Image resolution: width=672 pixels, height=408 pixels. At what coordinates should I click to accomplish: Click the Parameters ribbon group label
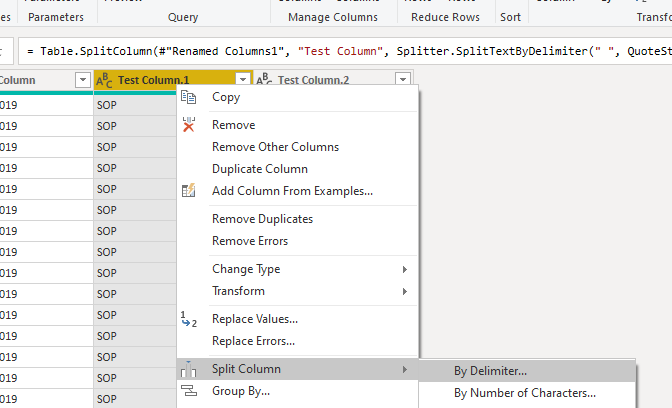pos(56,17)
